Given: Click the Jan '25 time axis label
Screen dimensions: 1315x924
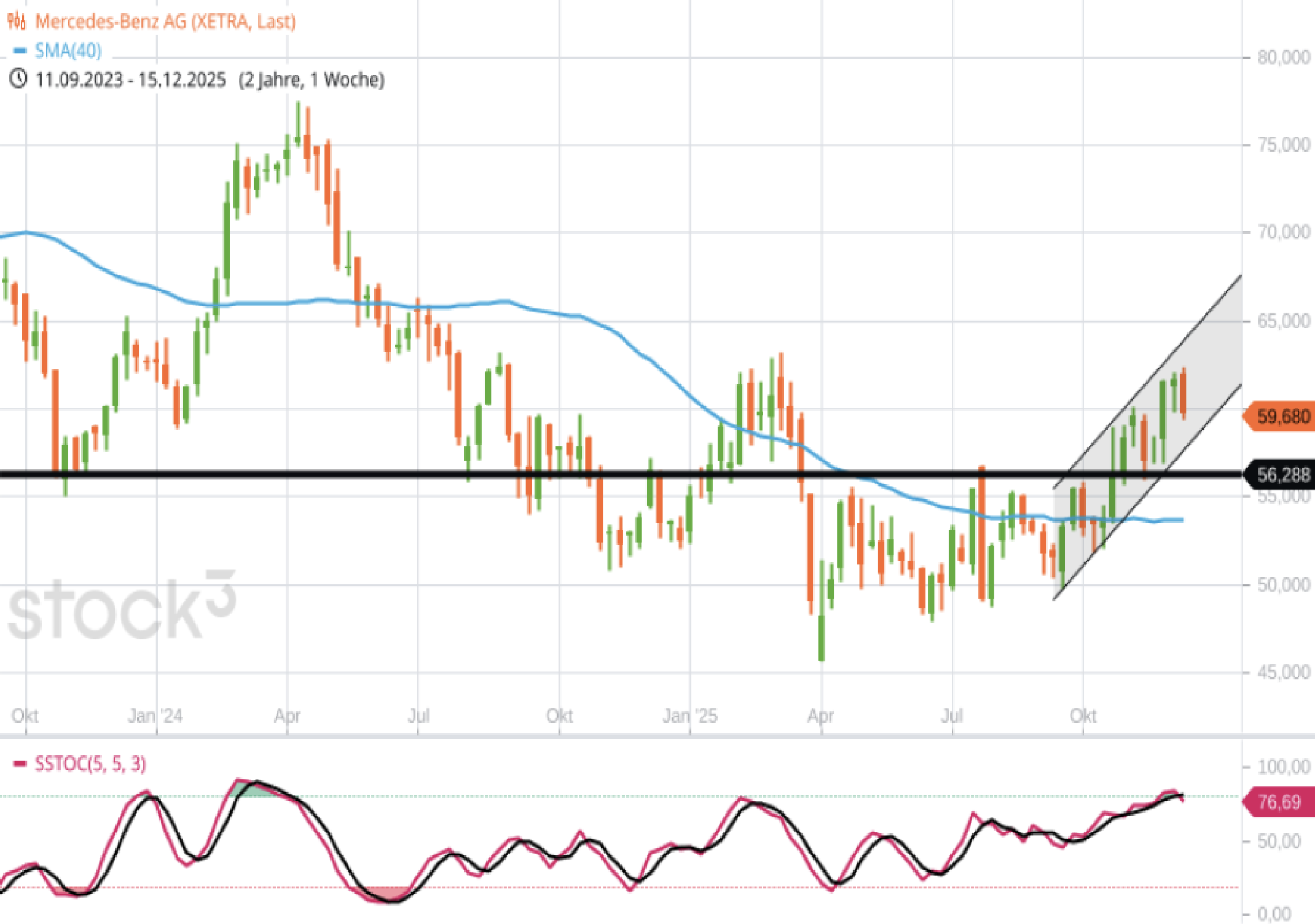Looking at the screenshot, I should 689,716.
